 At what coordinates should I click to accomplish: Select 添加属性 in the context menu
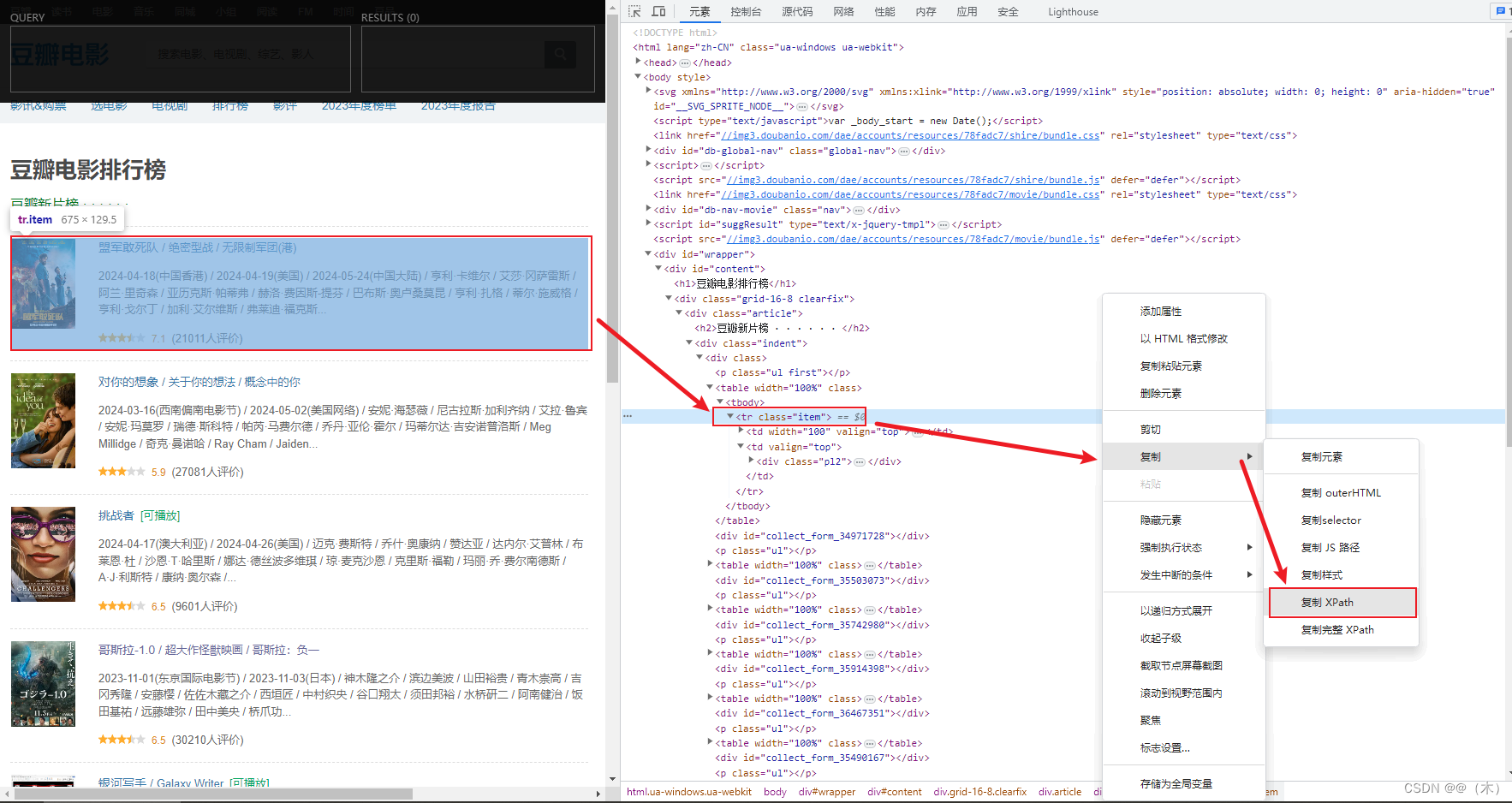(1184, 312)
